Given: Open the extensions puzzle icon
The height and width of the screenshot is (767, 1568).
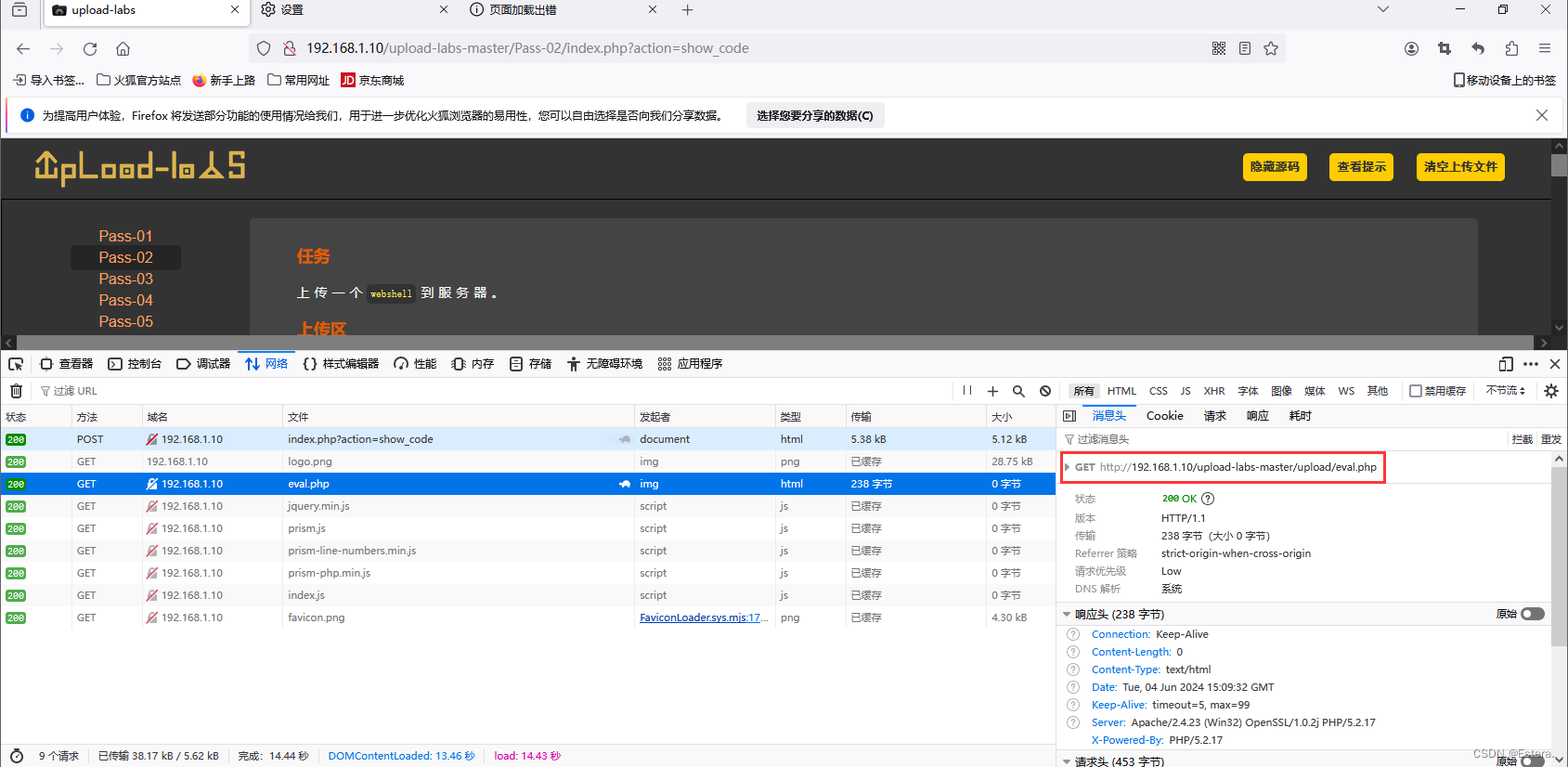Looking at the screenshot, I should [1511, 48].
